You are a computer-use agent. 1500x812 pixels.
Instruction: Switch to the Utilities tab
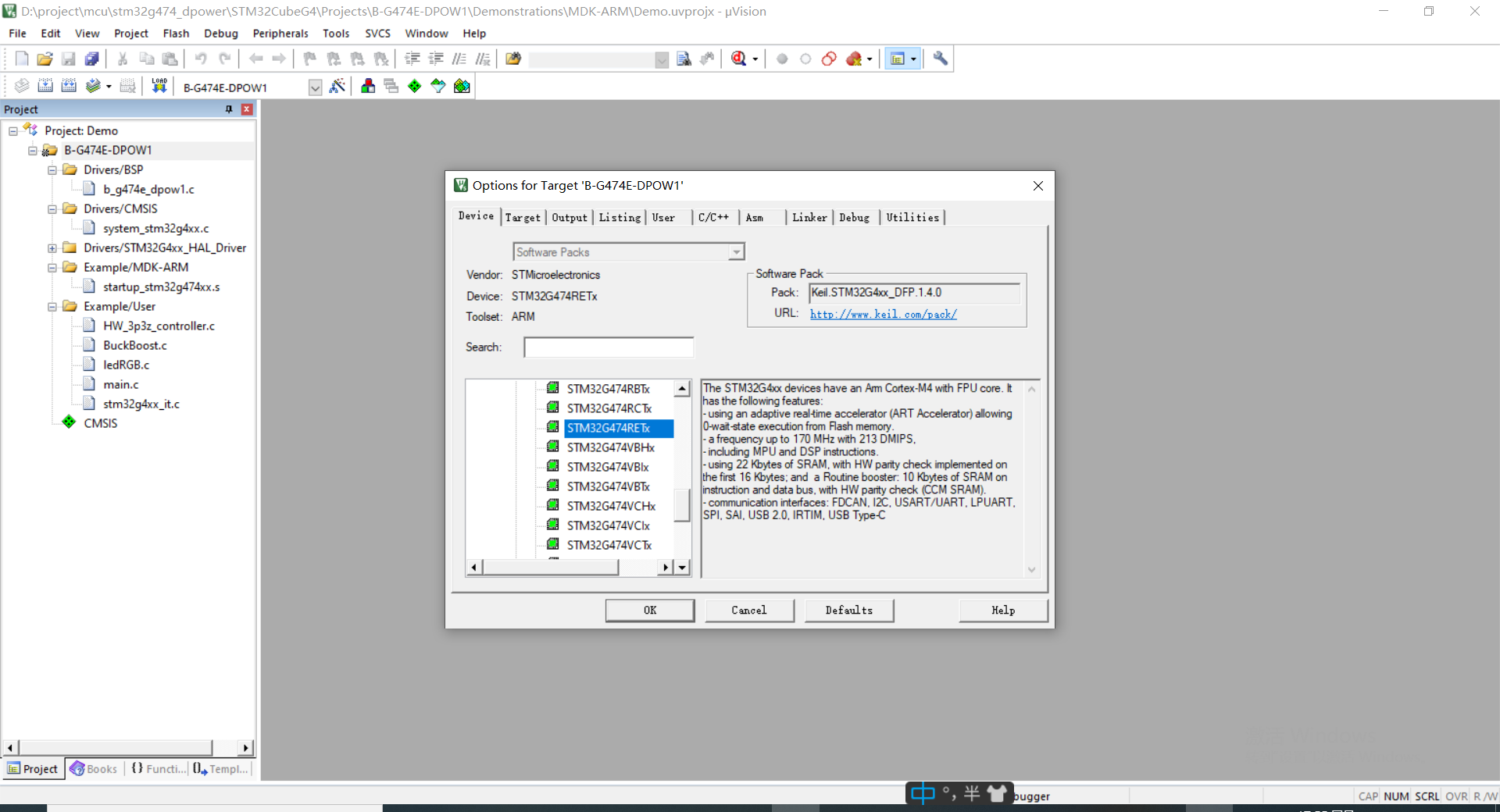912,218
